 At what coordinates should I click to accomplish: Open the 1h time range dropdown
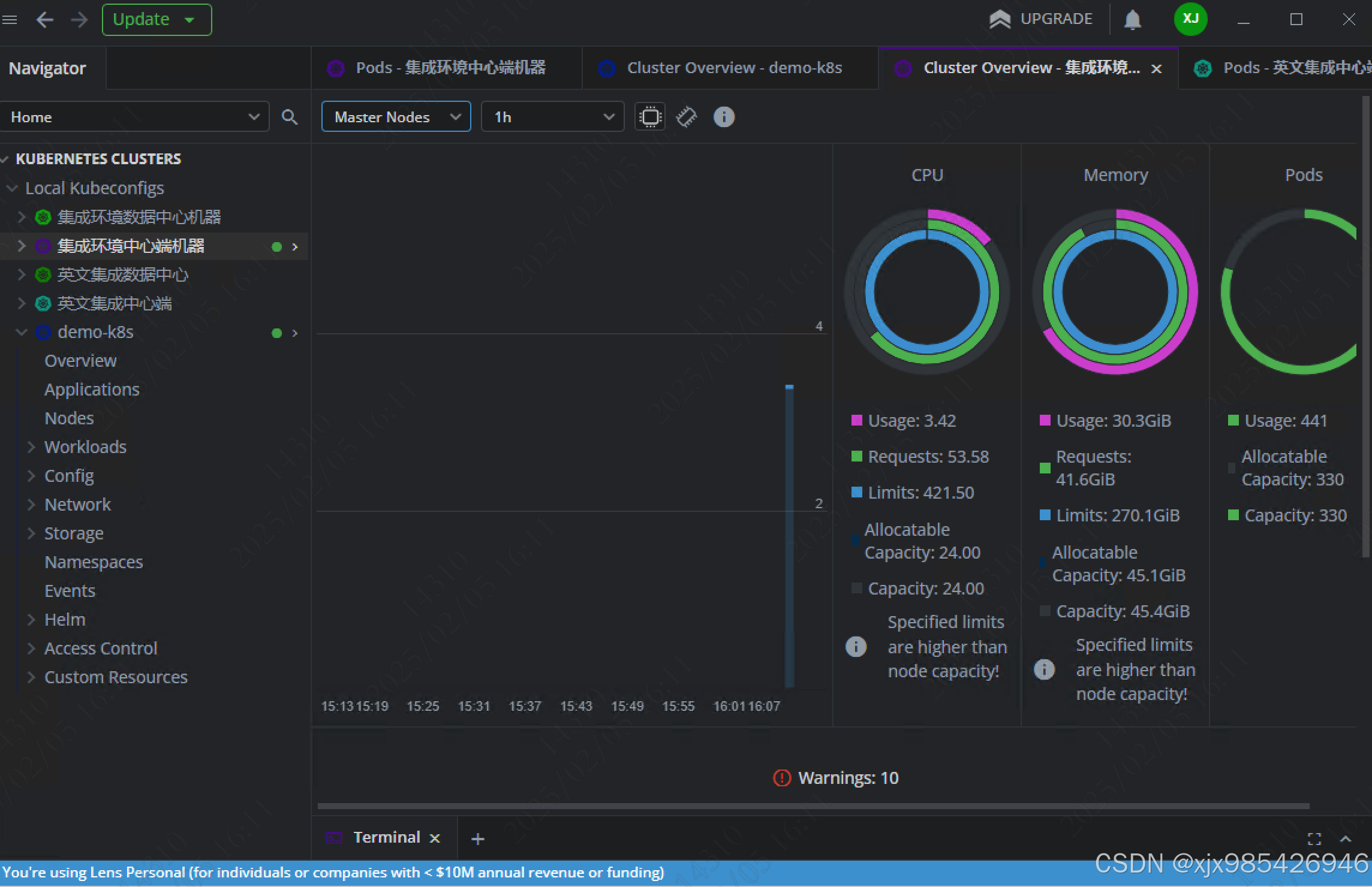[552, 117]
